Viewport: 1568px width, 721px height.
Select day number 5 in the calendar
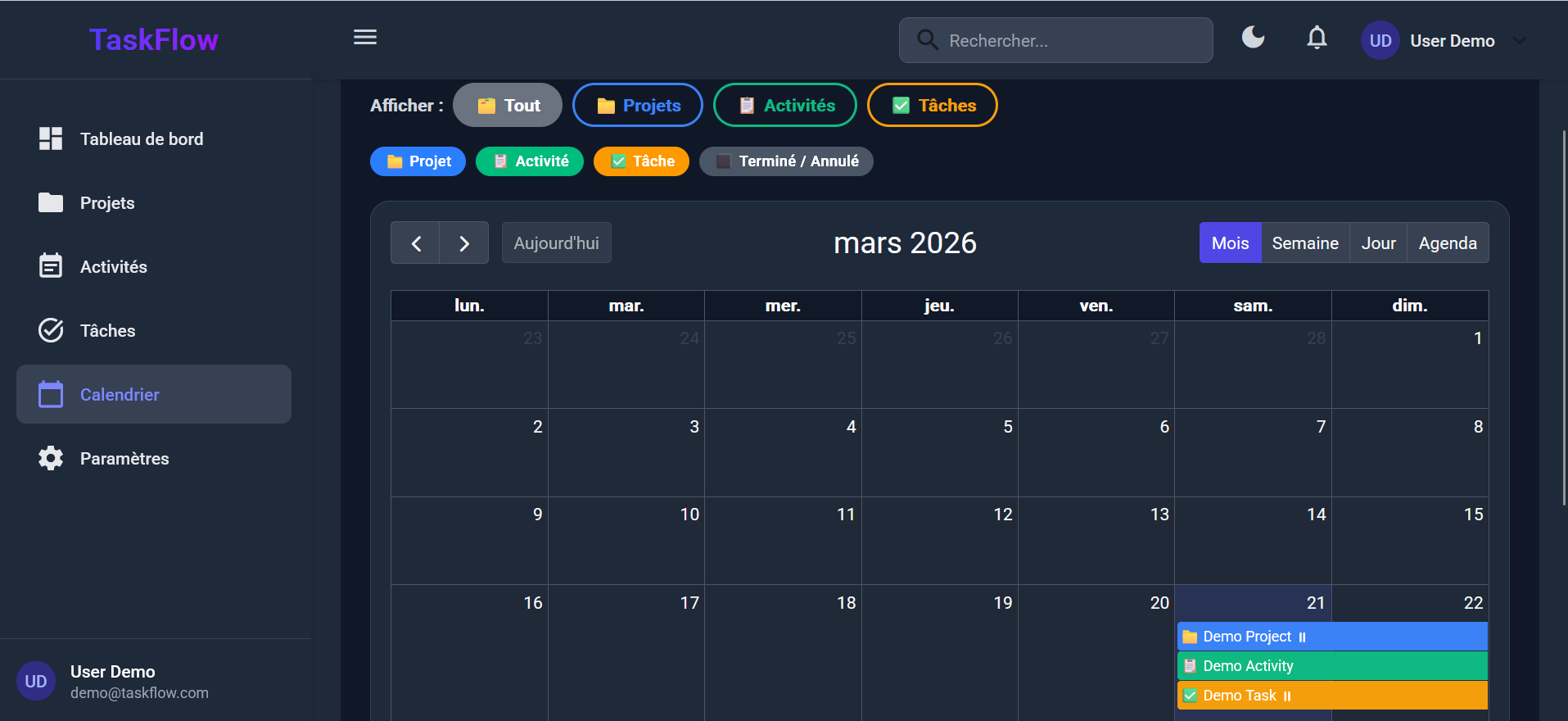pyautogui.click(x=1008, y=427)
